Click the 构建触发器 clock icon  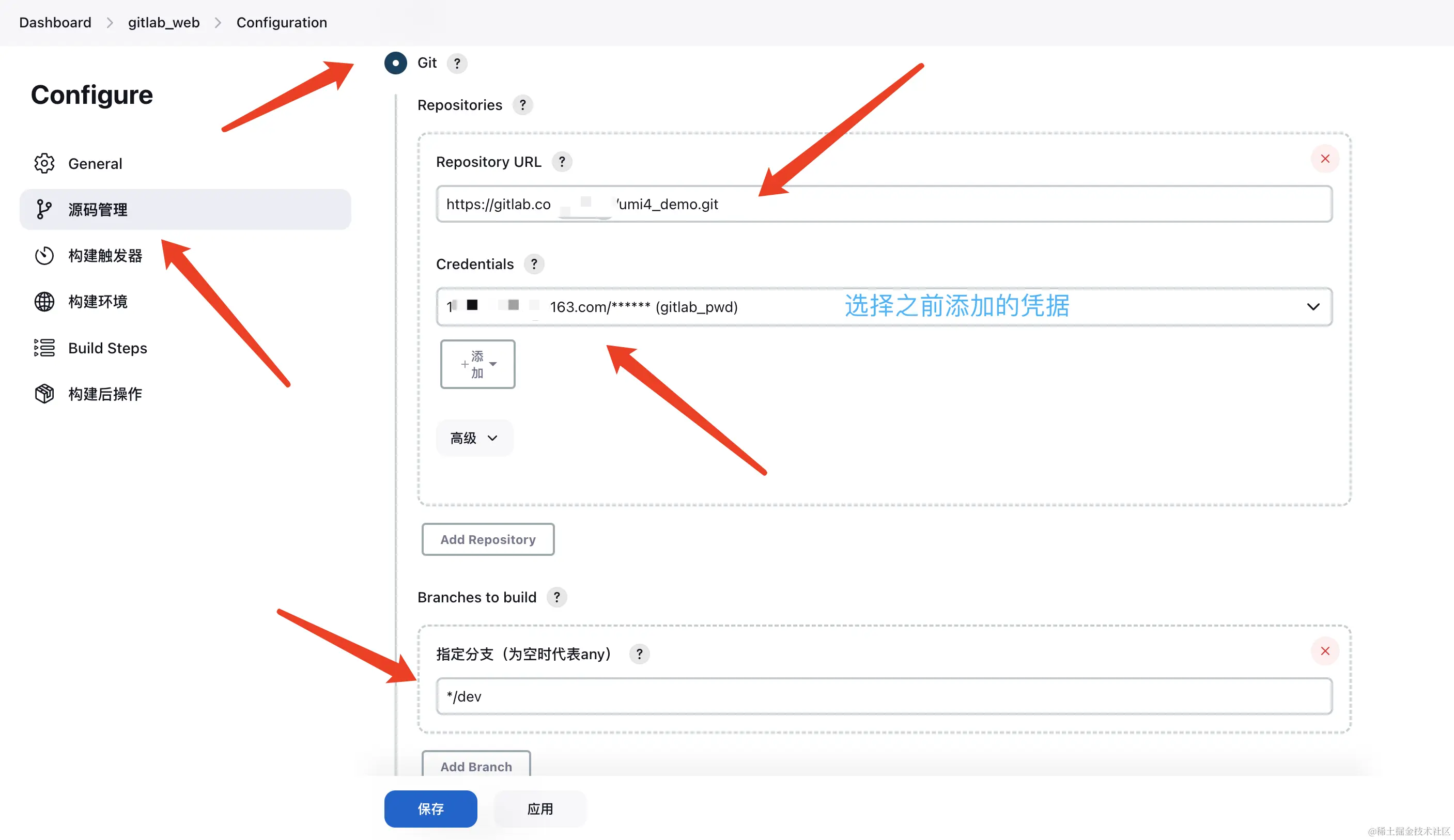pyautogui.click(x=44, y=256)
